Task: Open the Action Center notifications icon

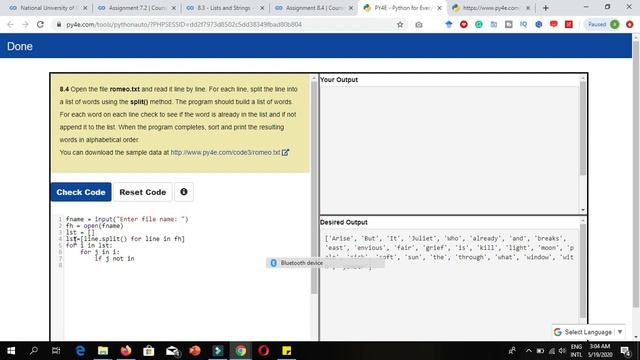Action: [x=625, y=351]
